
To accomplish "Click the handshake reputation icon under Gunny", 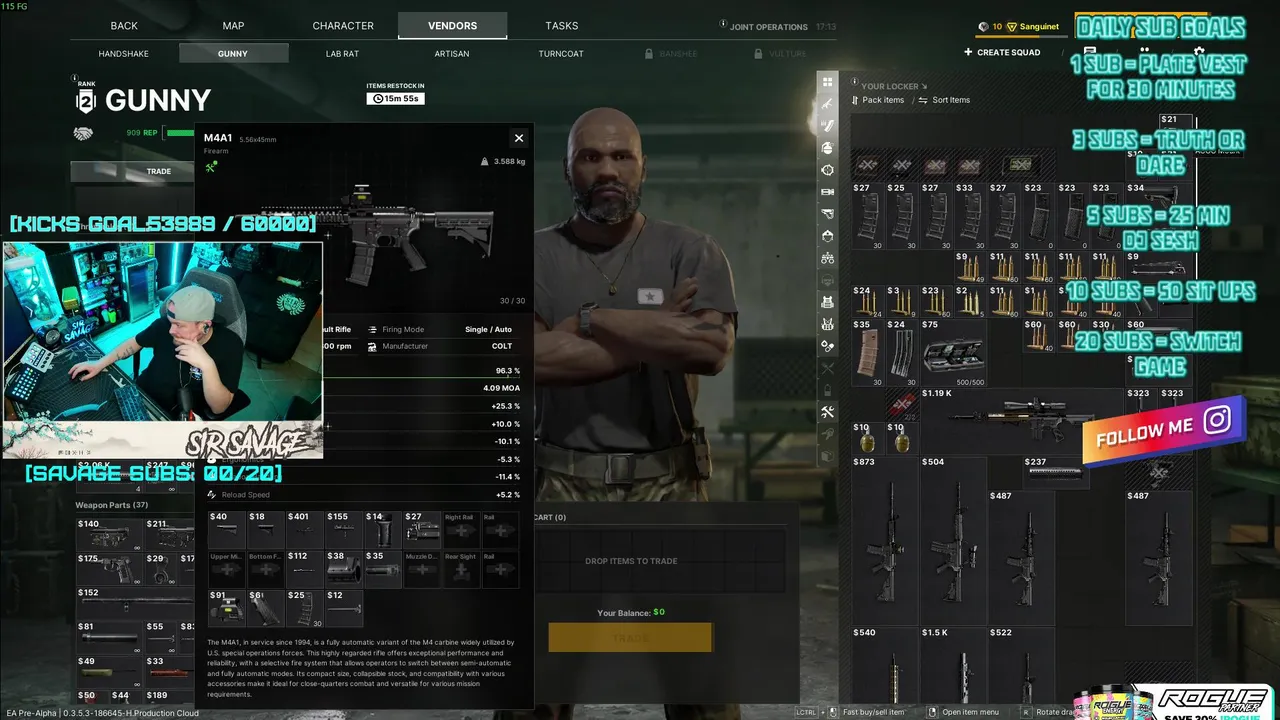I will pos(83,133).
